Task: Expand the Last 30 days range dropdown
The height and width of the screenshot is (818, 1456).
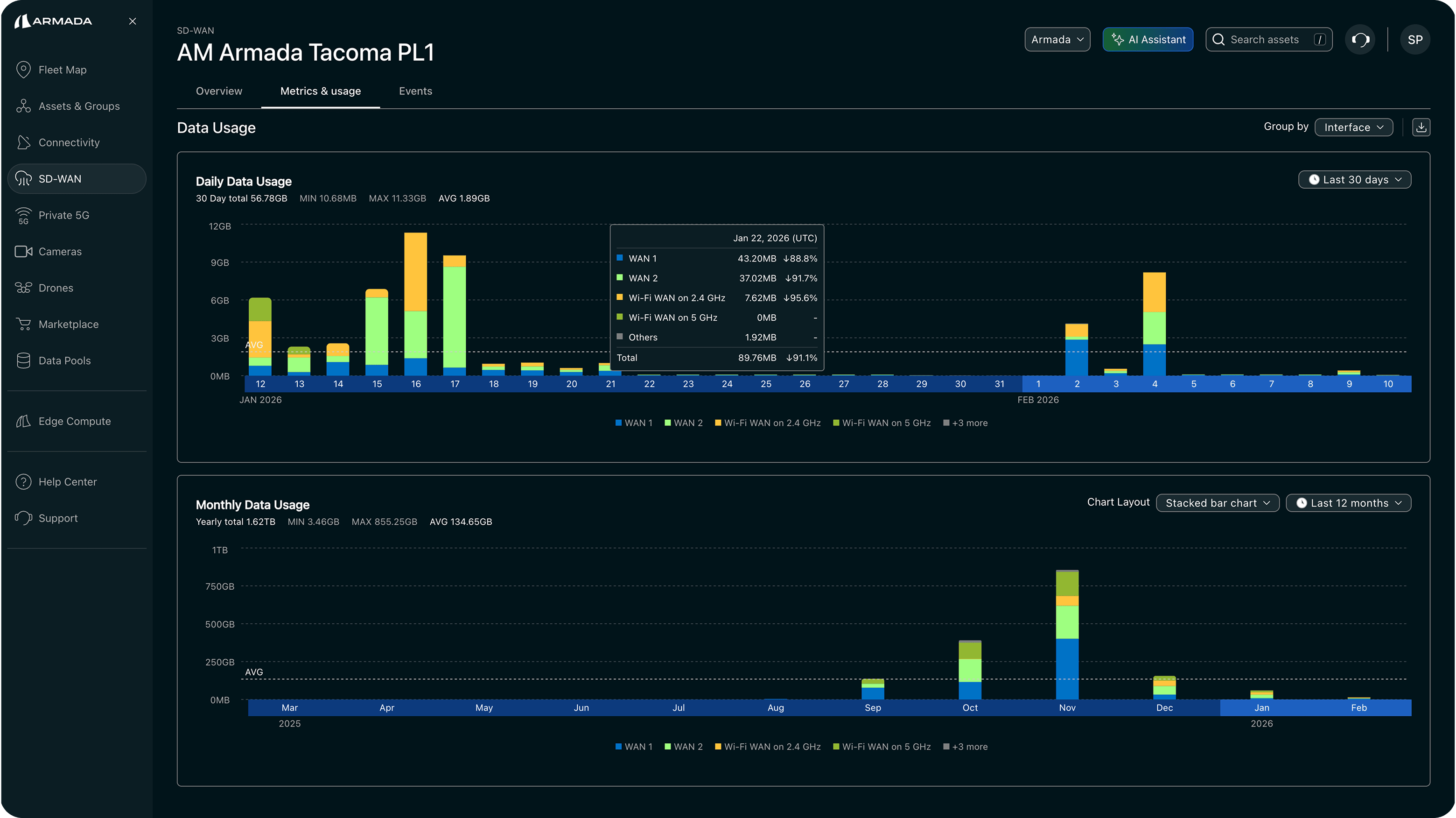Action: 1354,180
